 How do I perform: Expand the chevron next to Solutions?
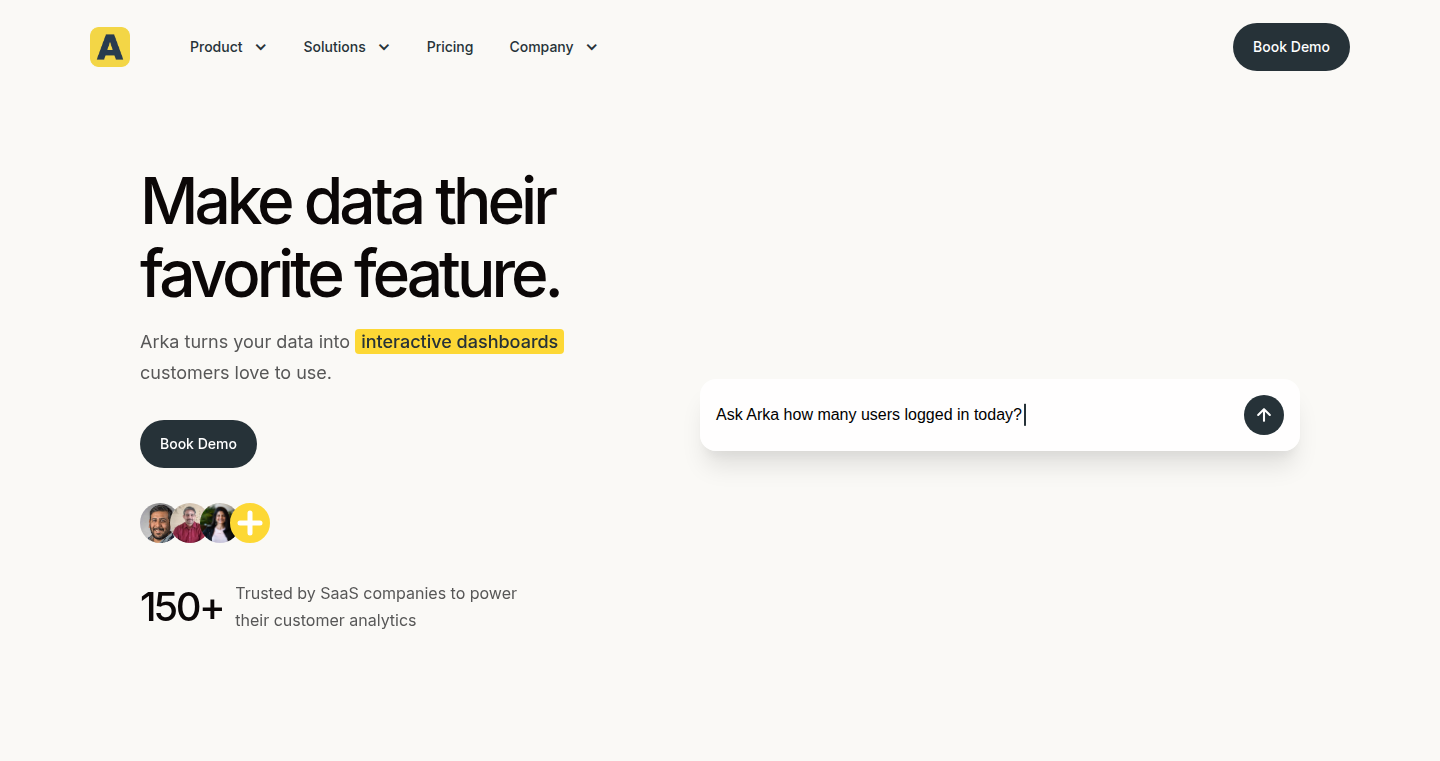[x=384, y=47]
